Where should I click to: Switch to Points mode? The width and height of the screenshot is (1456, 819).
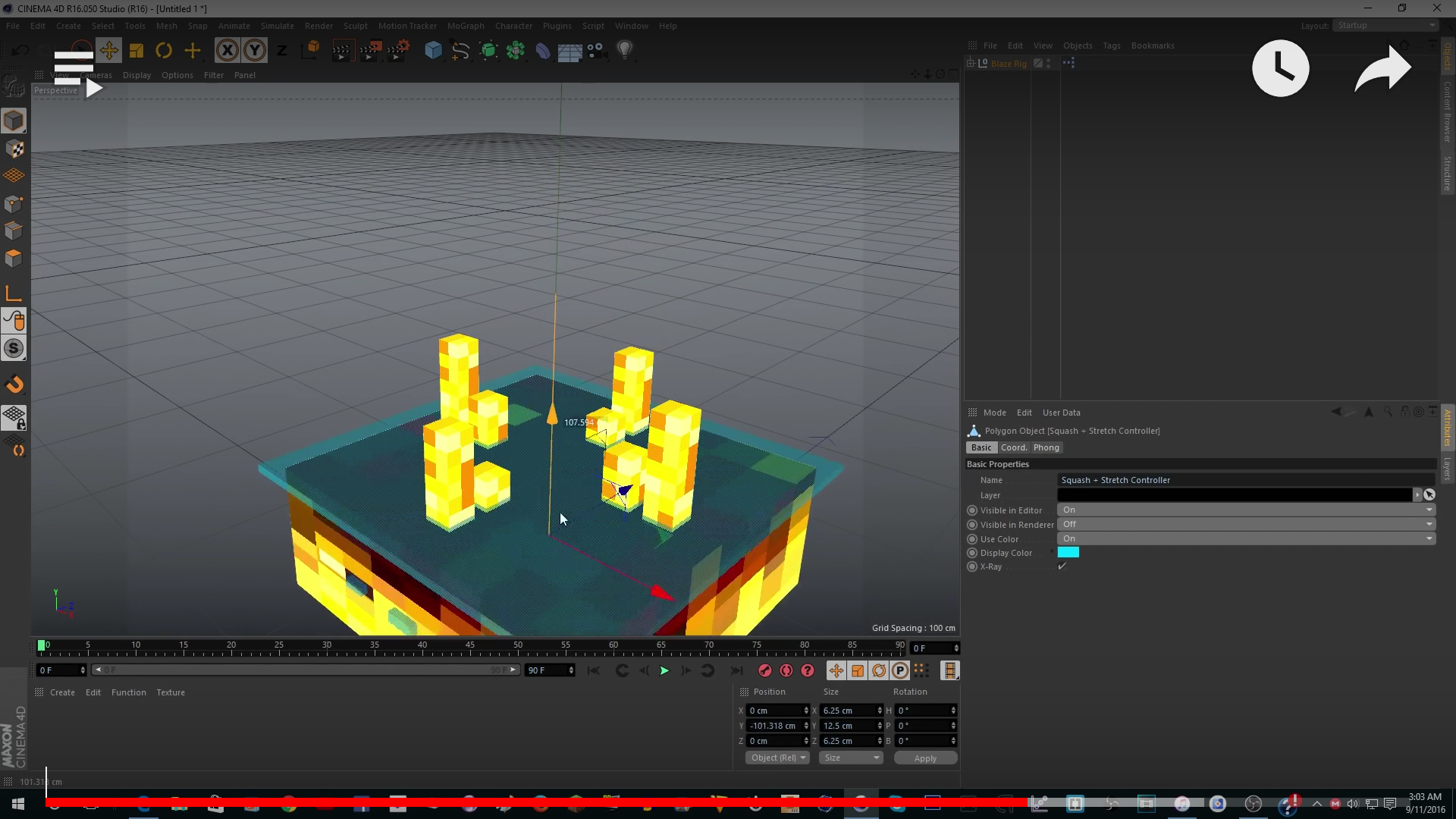(x=14, y=203)
